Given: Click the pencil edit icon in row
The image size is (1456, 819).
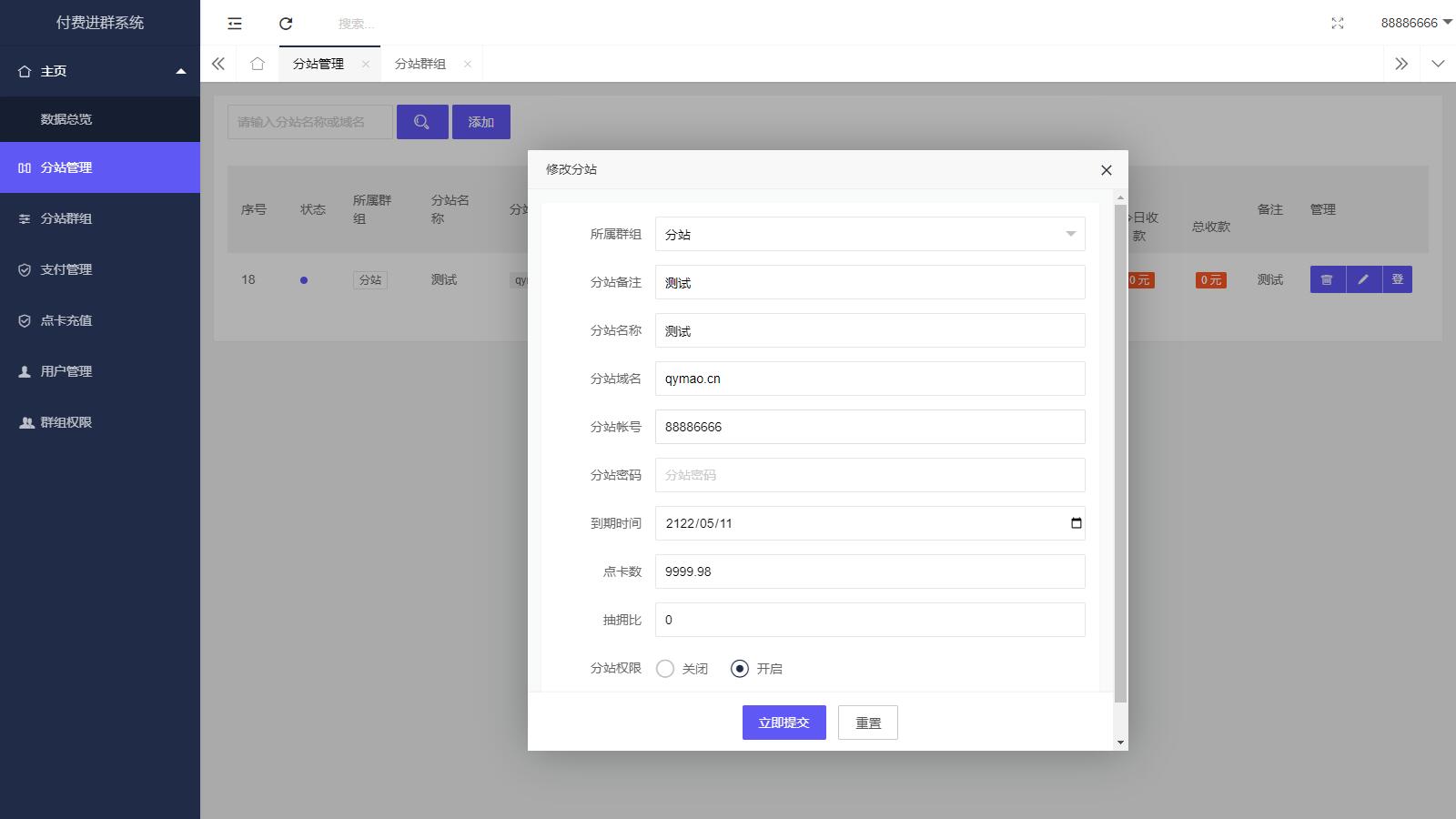Looking at the screenshot, I should tap(1363, 279).
